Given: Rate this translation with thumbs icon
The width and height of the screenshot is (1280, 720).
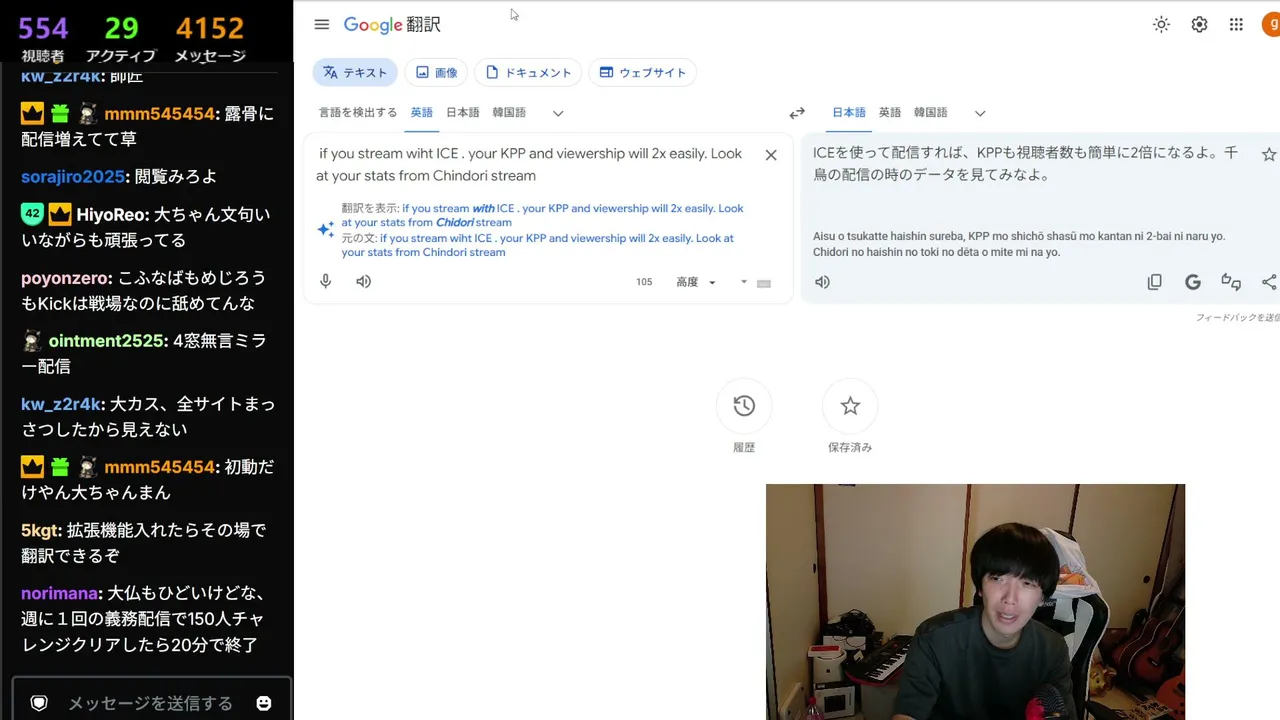Looking at the screenshot, I should pyautogui.click(x=1231, y=282).
